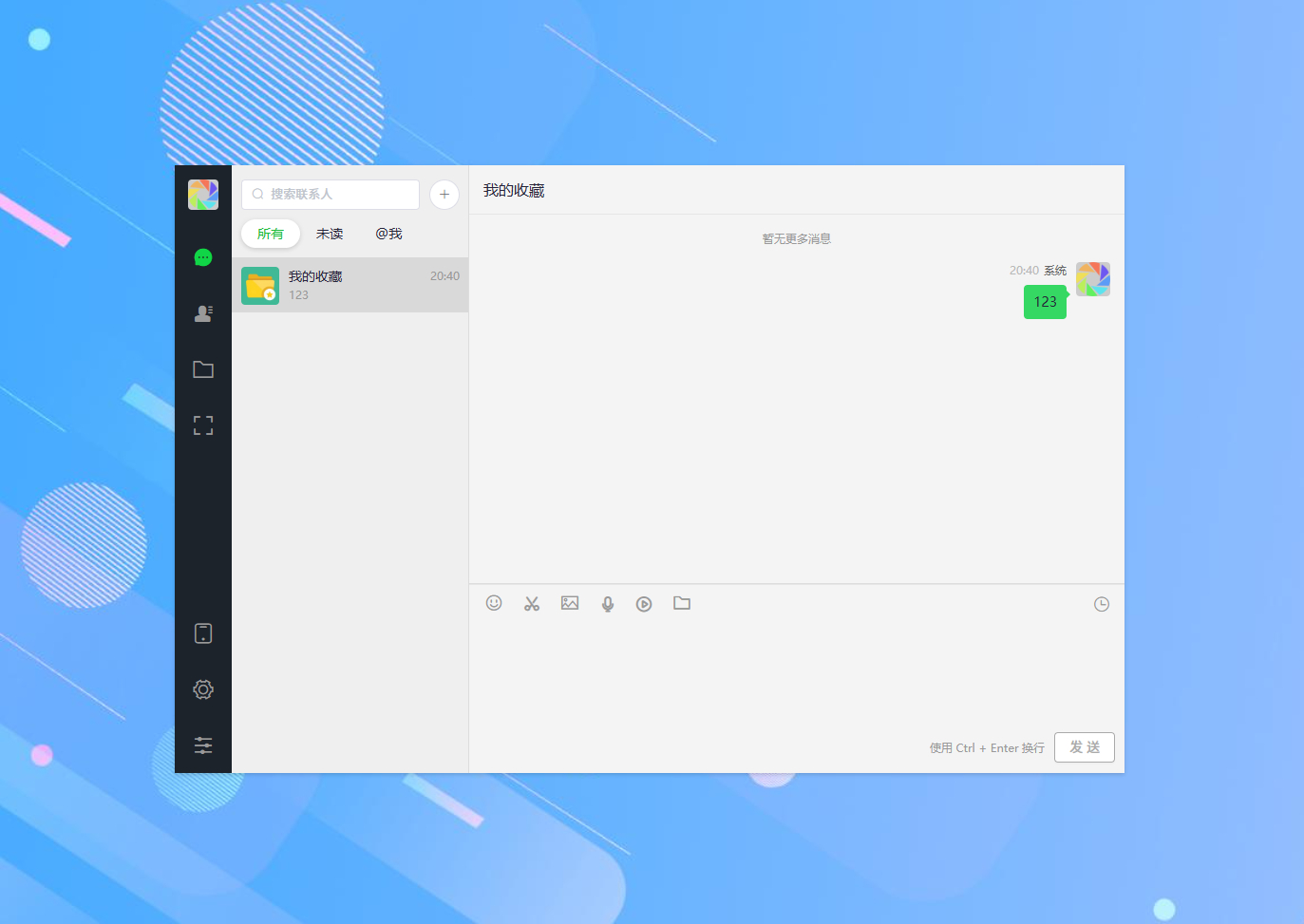Start voice recording with microphone icon
The image size is (1304, 924).
(x=608, y=604)
